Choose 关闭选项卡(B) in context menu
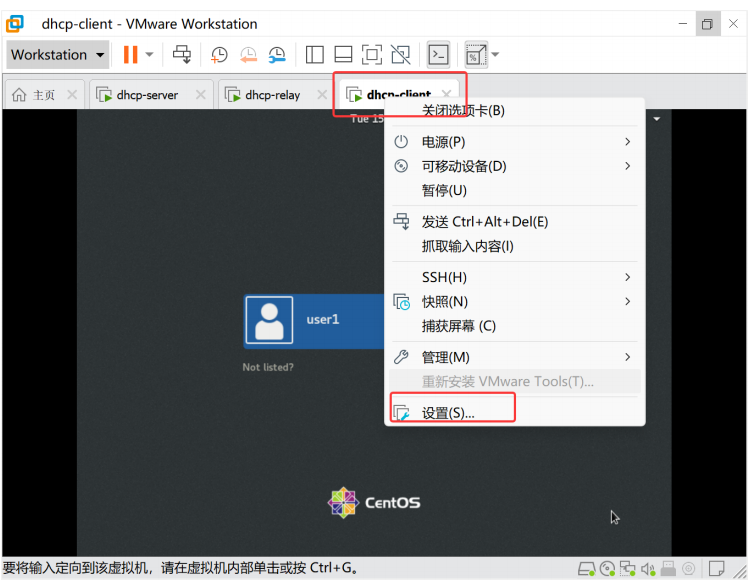752x581 pixels. 515,111
